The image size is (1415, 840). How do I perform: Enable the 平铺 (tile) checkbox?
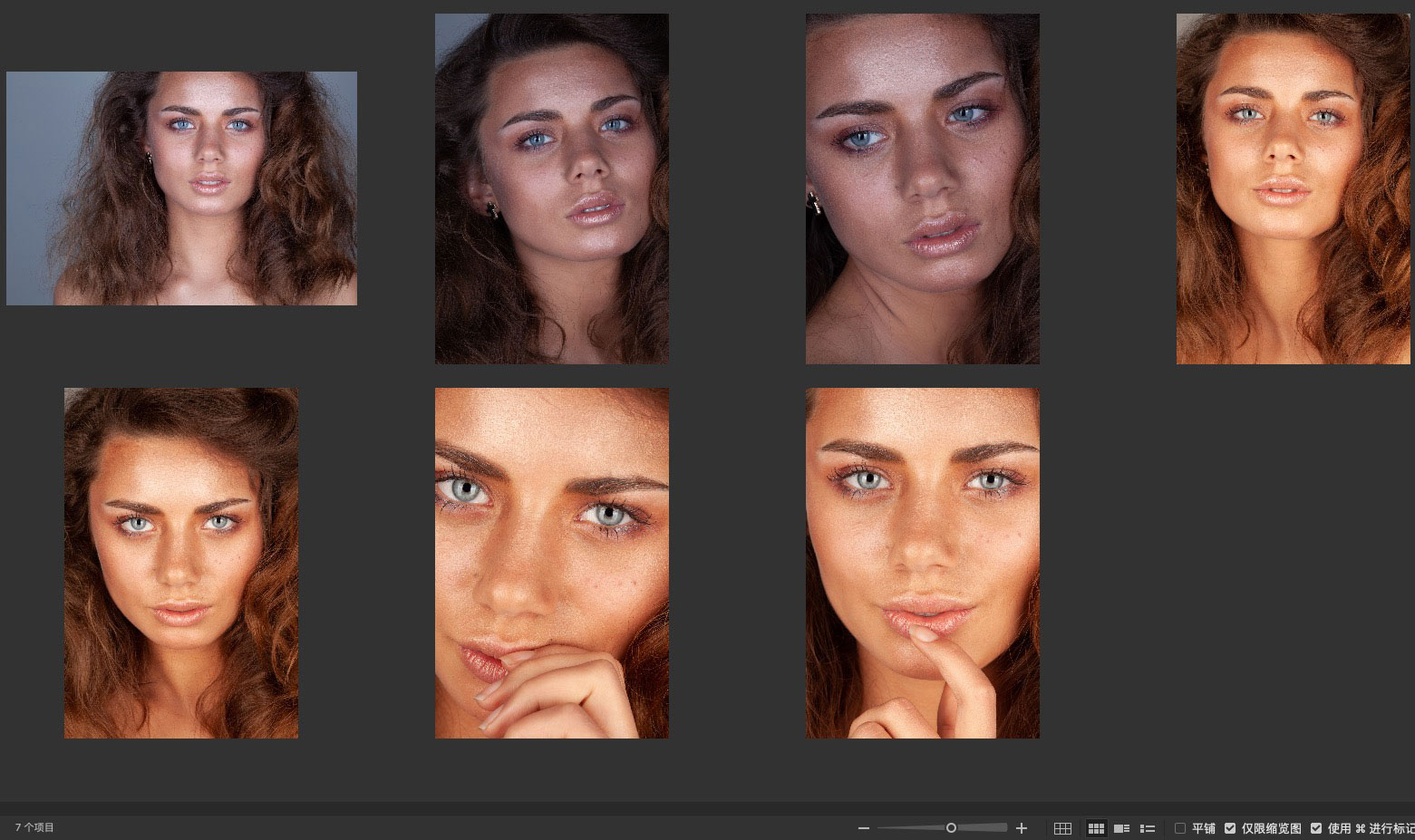tap(1180, 828)
